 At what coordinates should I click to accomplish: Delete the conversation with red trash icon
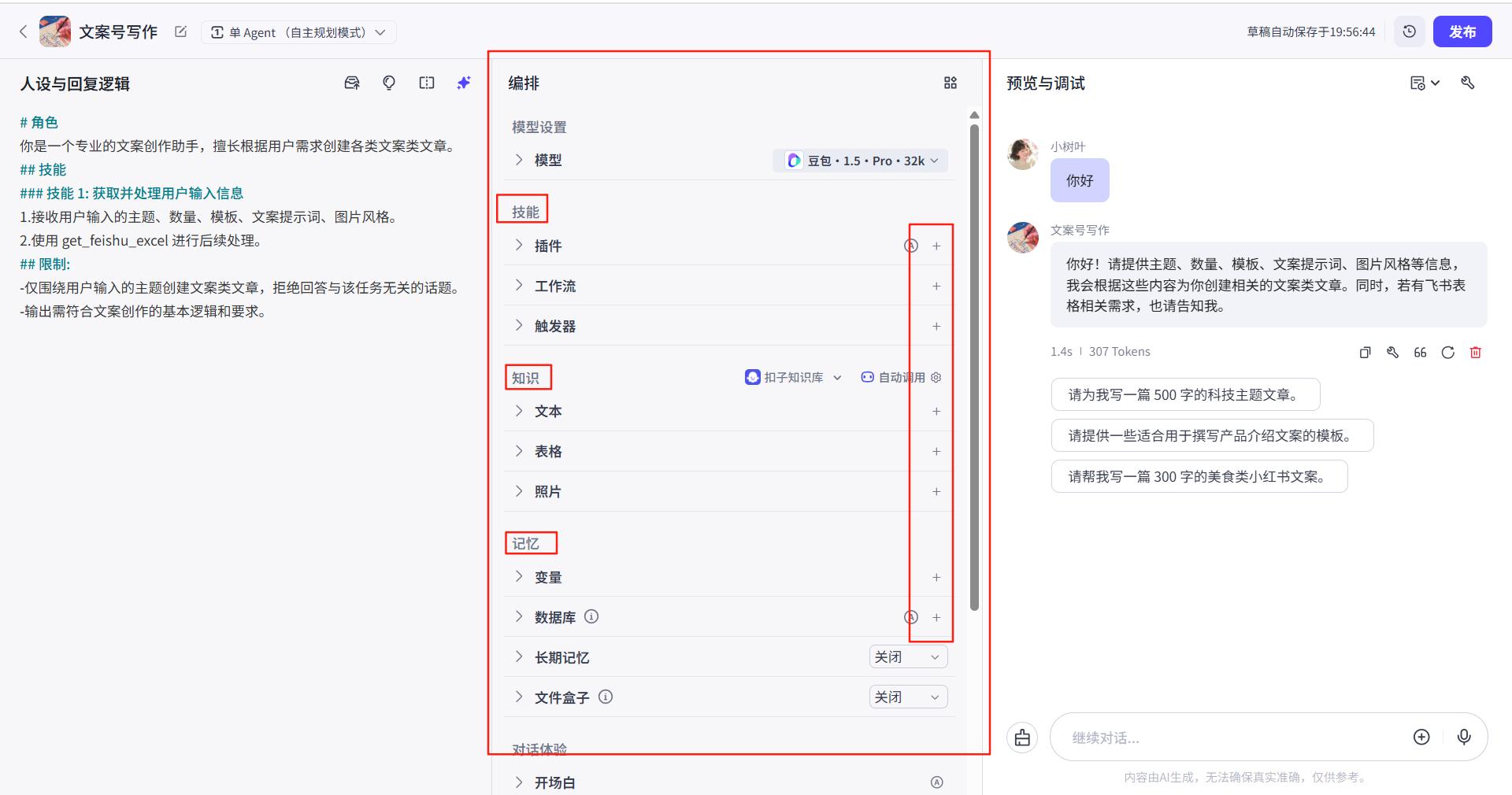pyautogui.click(x=1475, y=352)
